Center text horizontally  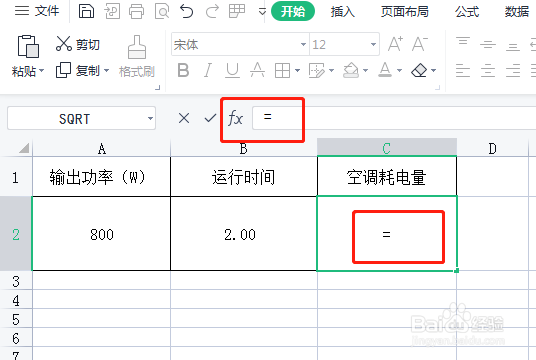[488, 70]
